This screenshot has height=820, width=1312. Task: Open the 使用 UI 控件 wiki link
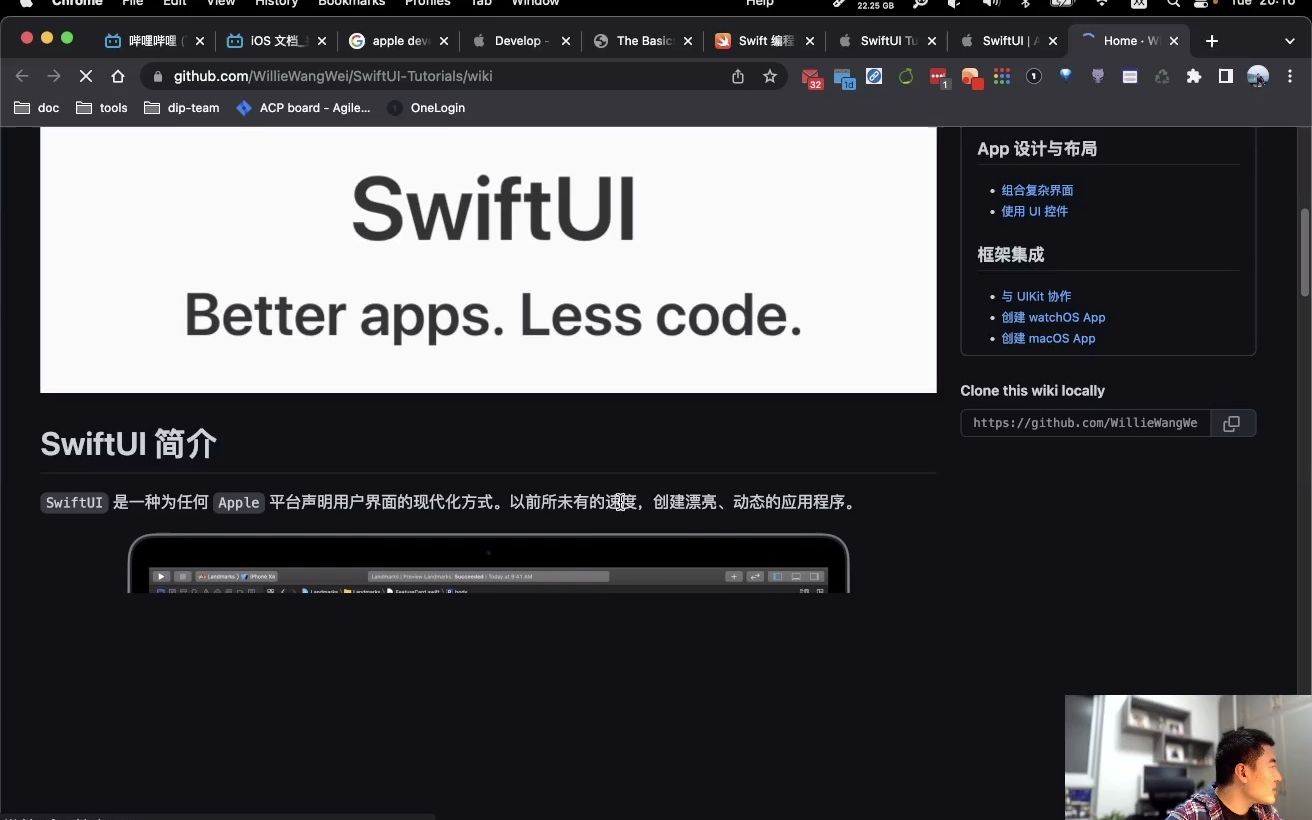[x=1034, y=211]
